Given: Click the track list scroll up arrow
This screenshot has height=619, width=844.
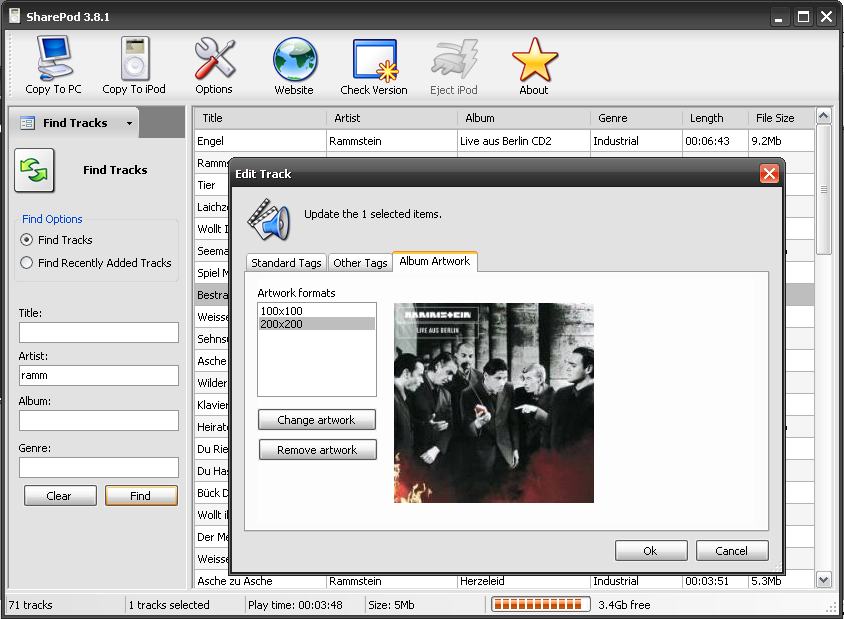Looking at the screenshot, I should [823, 116].
